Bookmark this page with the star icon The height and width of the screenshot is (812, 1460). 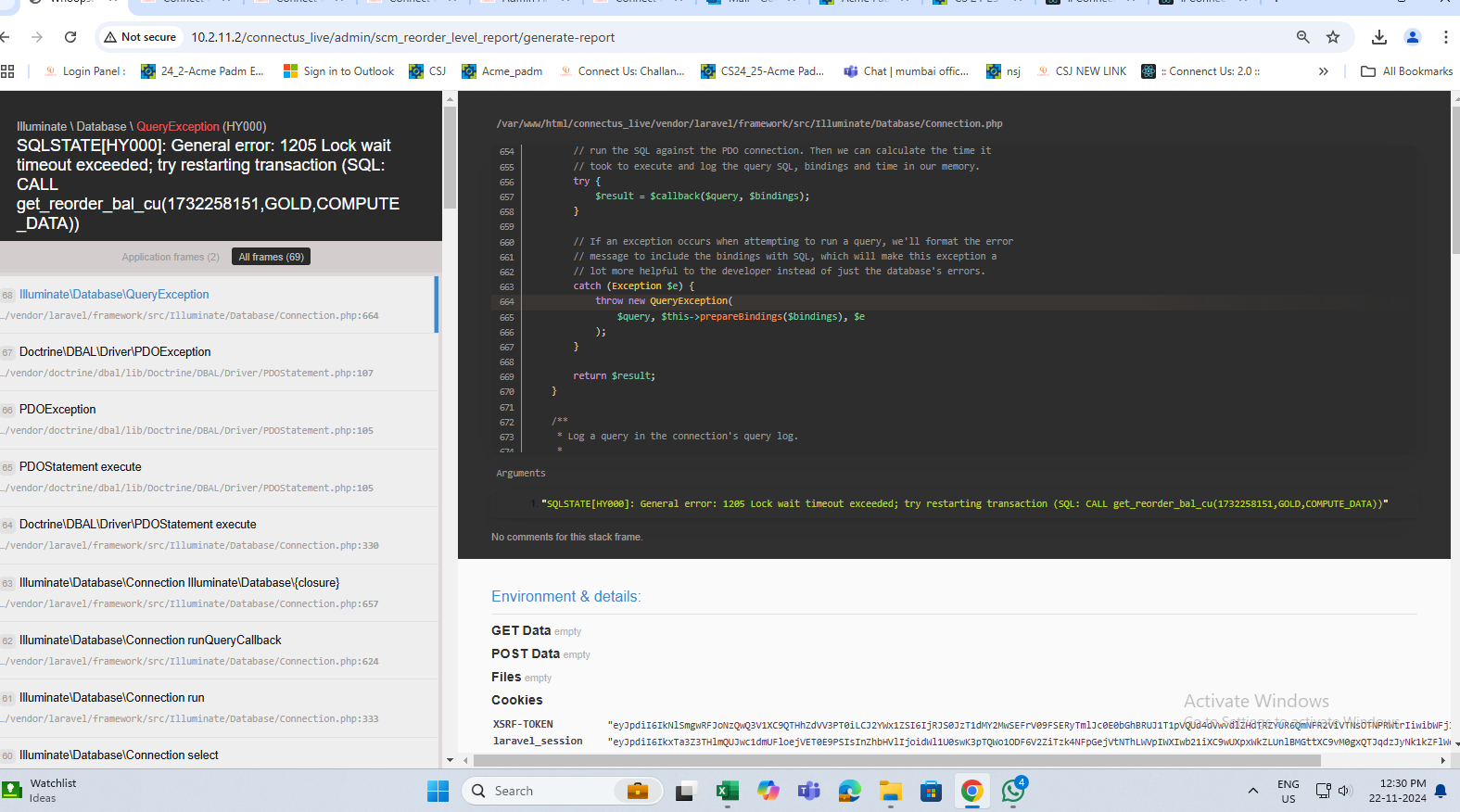tap(1333, 37)
